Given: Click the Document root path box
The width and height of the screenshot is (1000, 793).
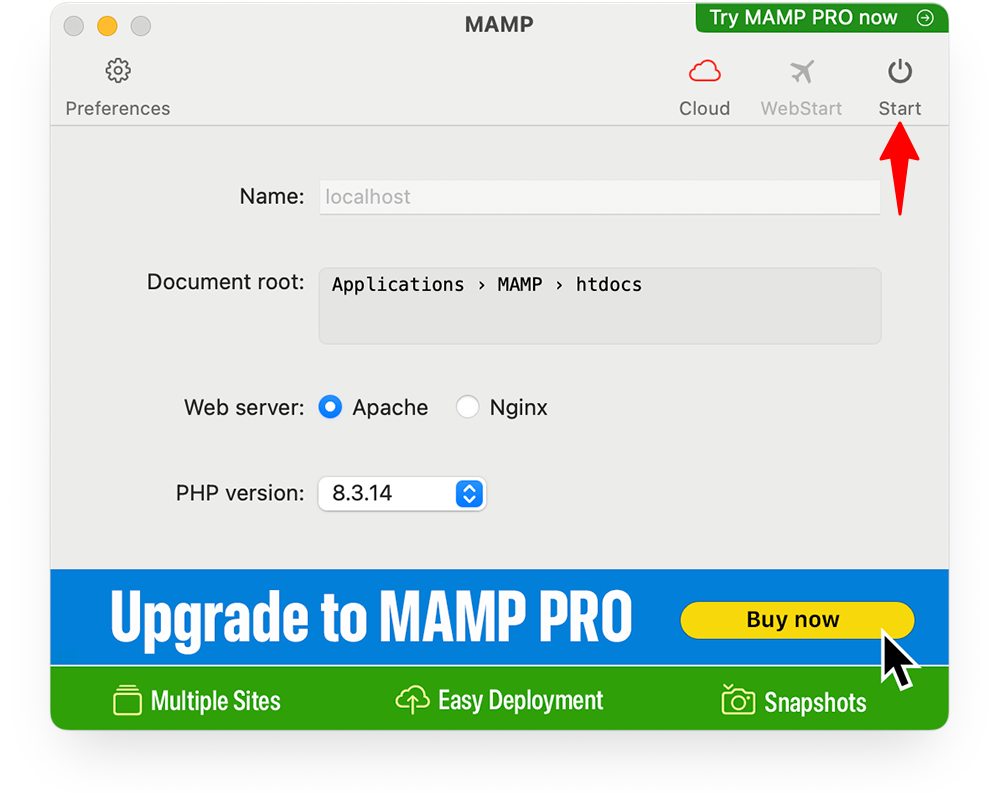Looking at the screenshot, I should coord(599,306).
